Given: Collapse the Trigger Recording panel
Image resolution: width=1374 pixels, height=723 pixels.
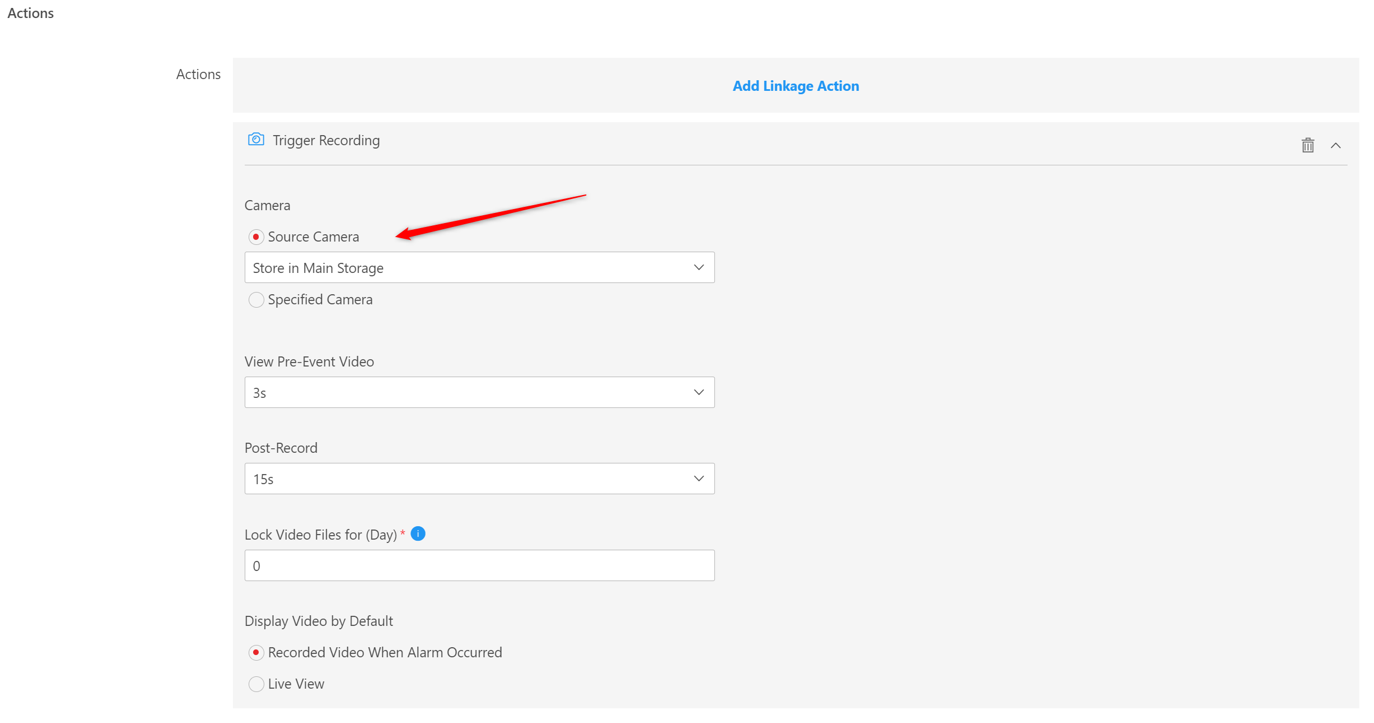Looking at the screenshot, I should point(1335,146).
